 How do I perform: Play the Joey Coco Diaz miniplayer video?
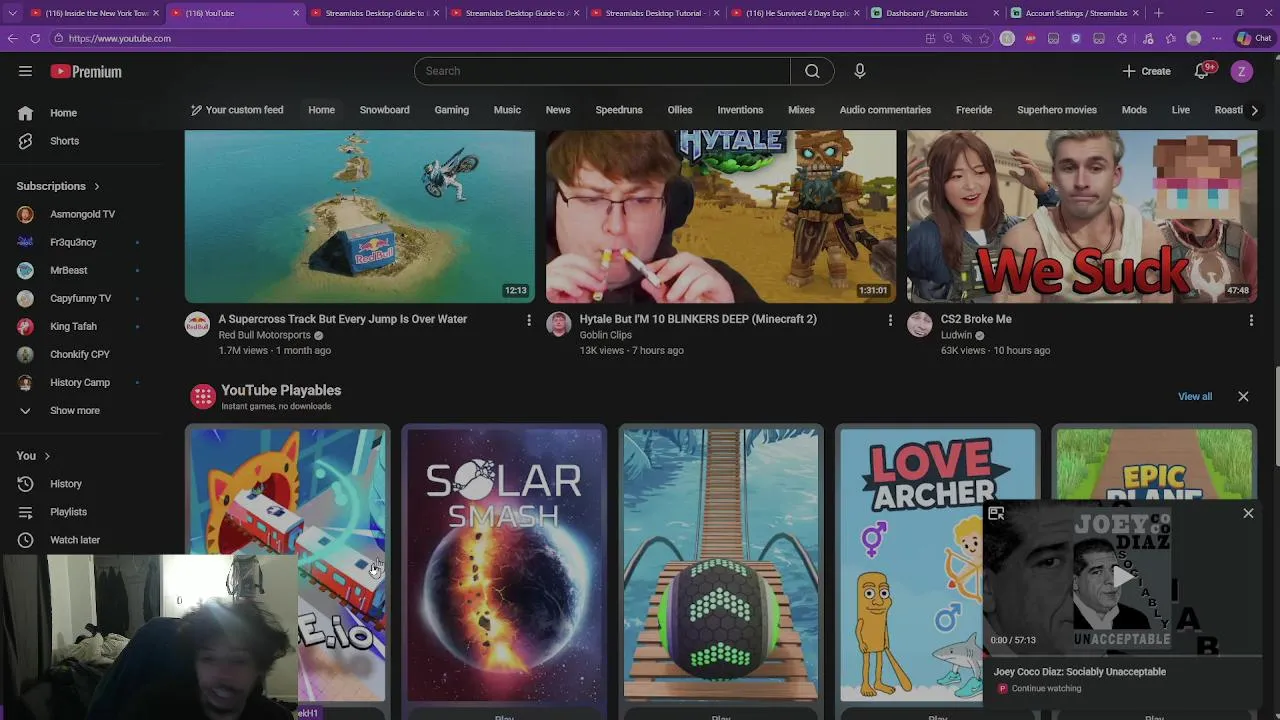[1123, 578]
